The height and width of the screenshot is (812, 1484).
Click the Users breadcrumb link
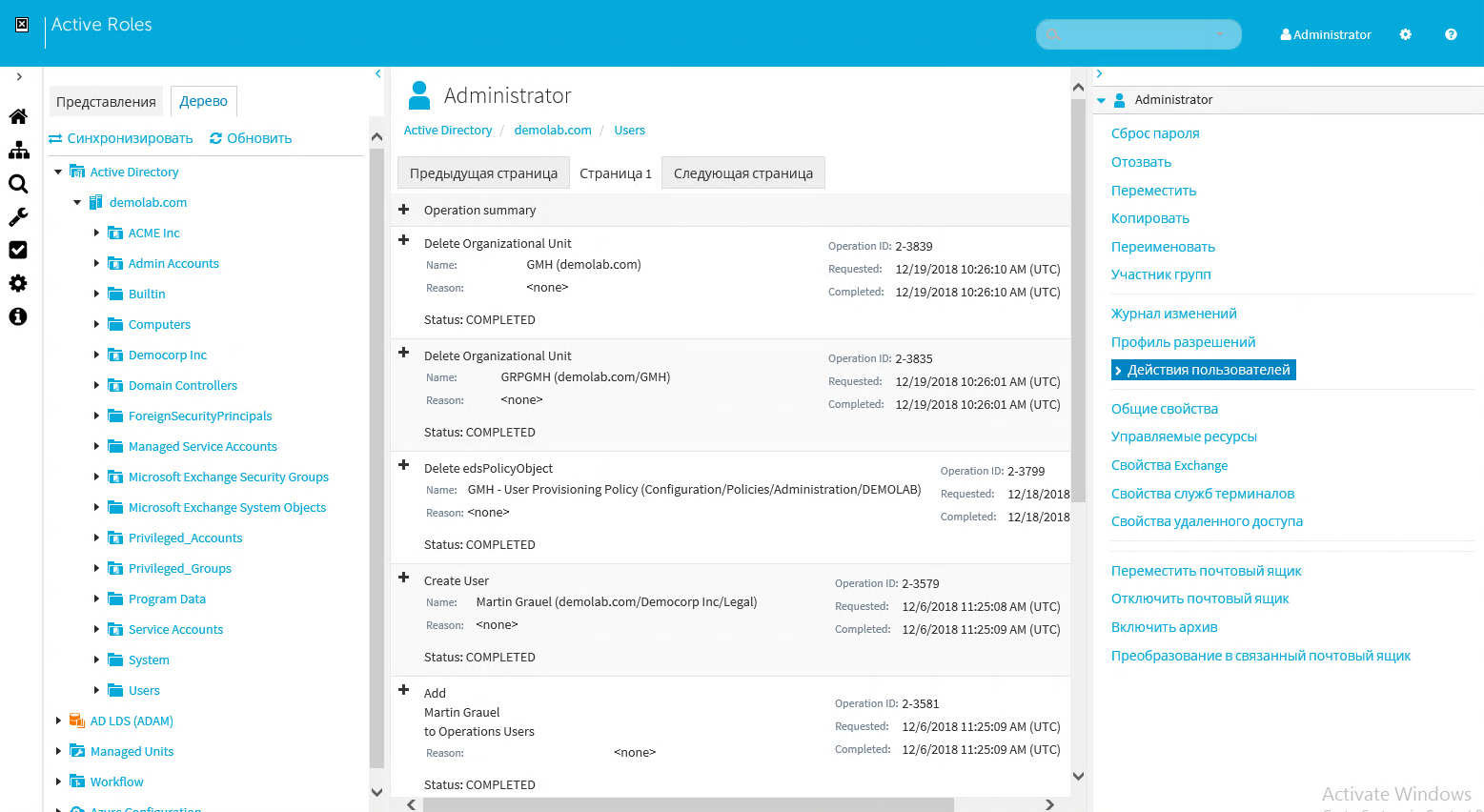(x=629, y=131)
